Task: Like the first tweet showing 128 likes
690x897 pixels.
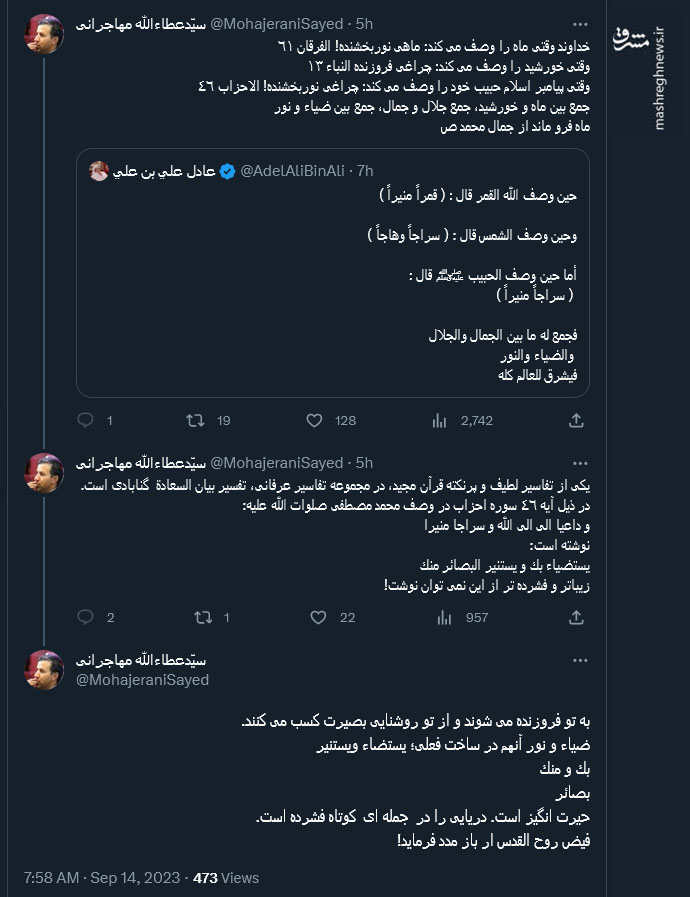Action: [313, 420]
